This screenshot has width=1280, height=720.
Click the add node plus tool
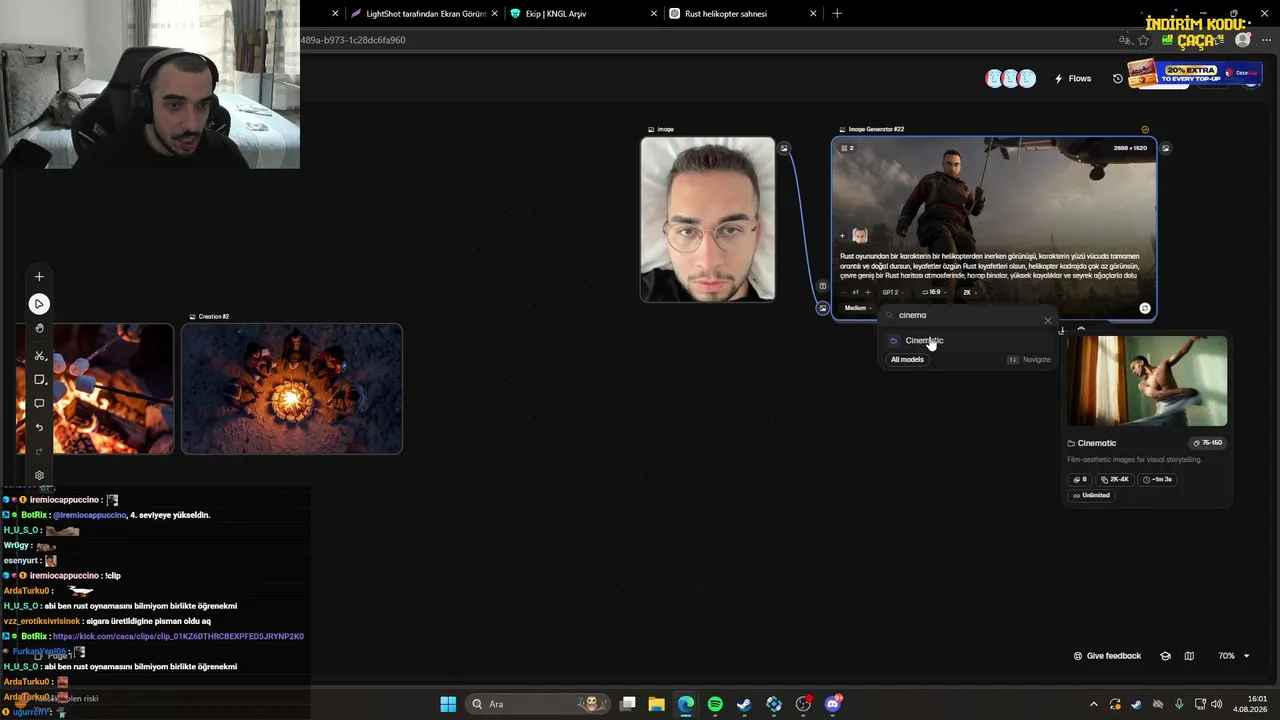click(x=39, y=277)
